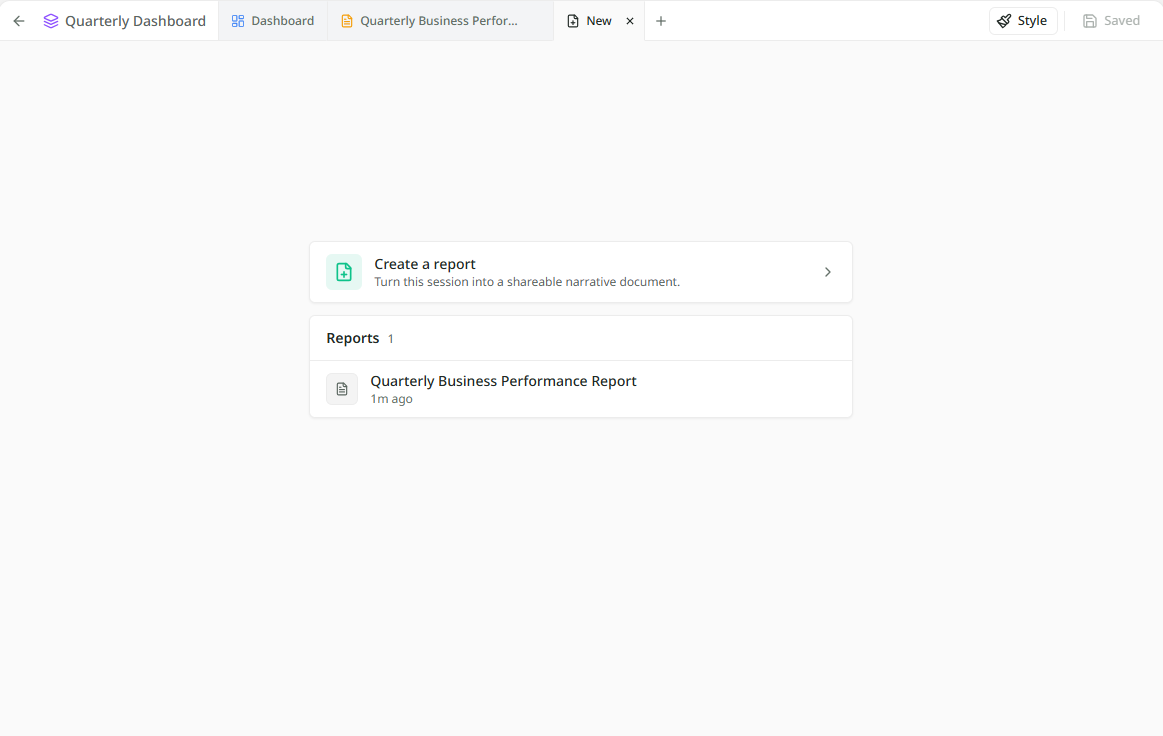Click the orange report tab icon
The image size is (1163, 736).
click(346, 21)
